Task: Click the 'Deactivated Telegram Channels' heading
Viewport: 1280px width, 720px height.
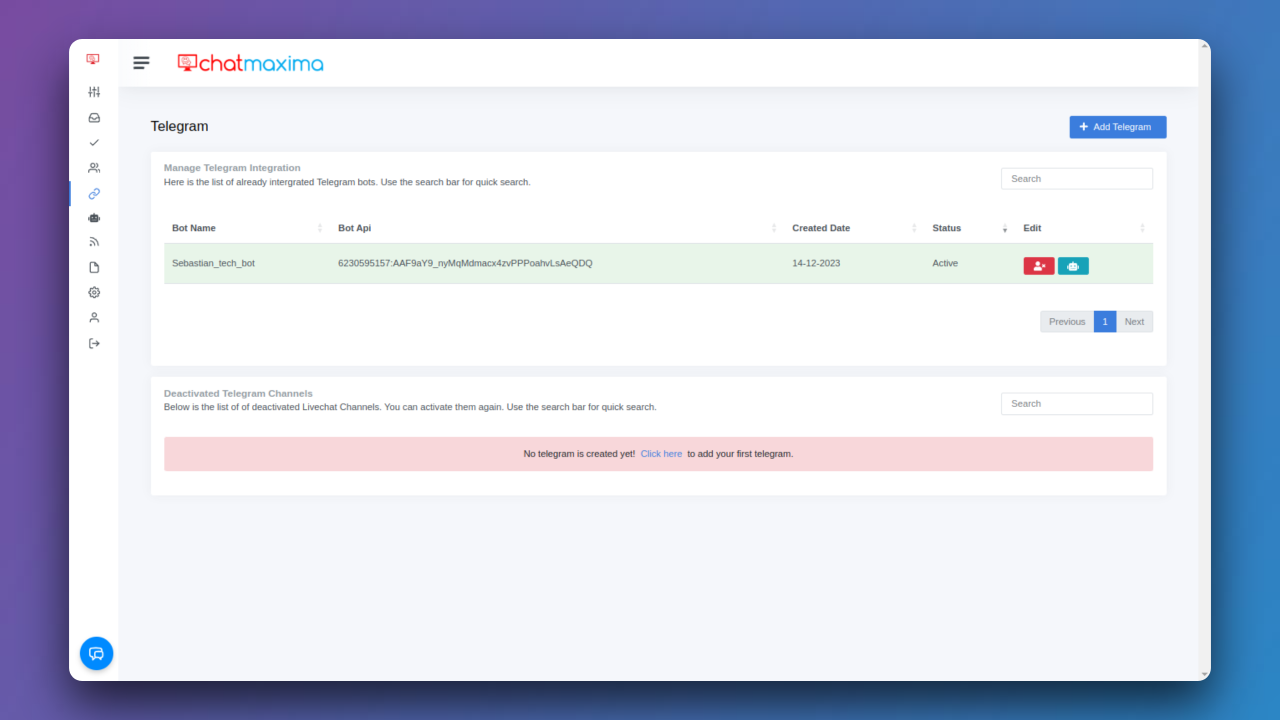Action: [238, 394]
